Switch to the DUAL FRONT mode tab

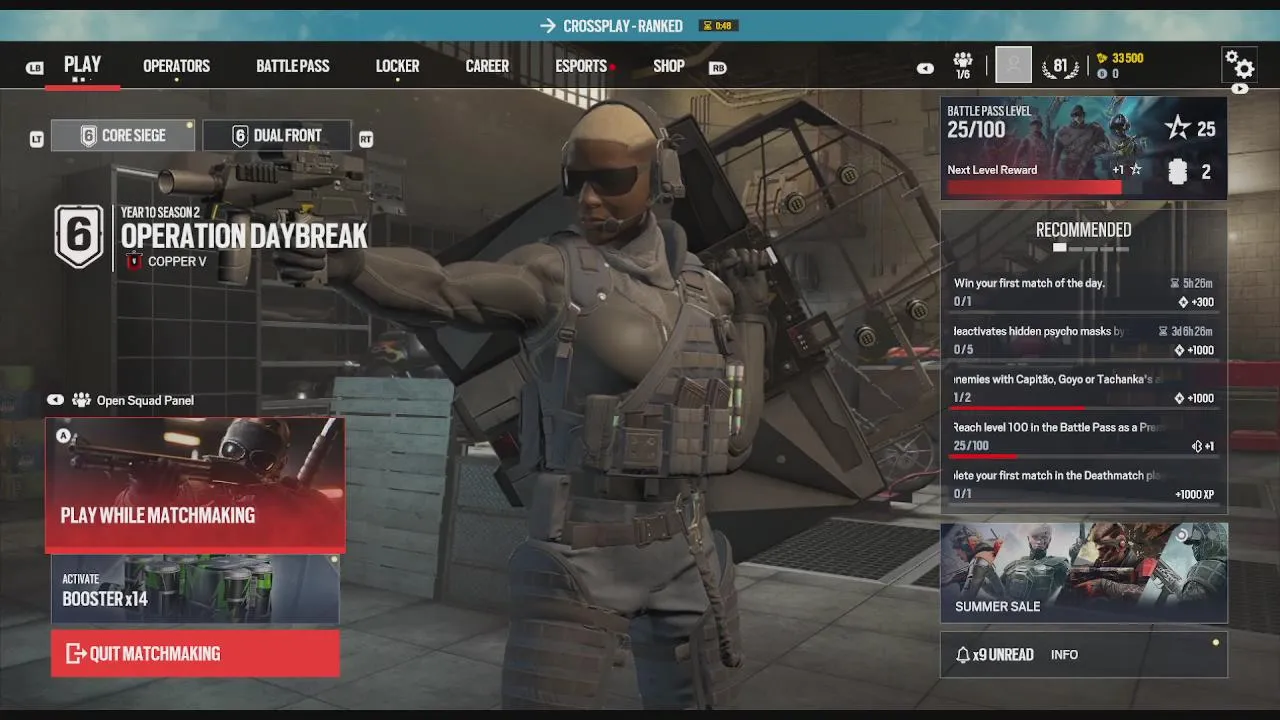(x=277, y=135)
